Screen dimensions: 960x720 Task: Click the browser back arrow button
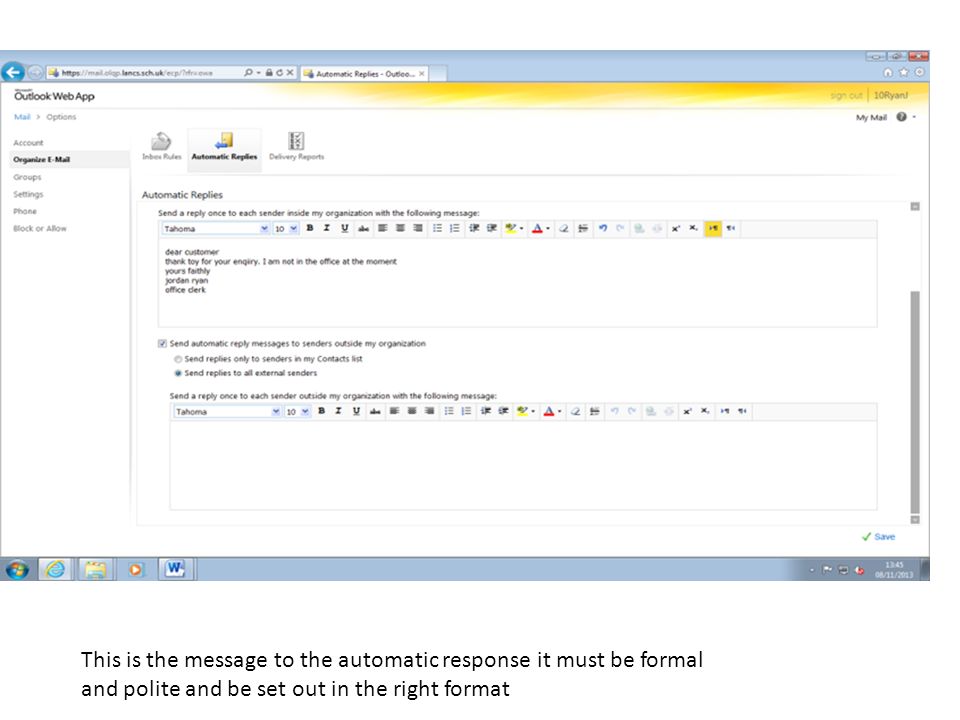[13, 72]
